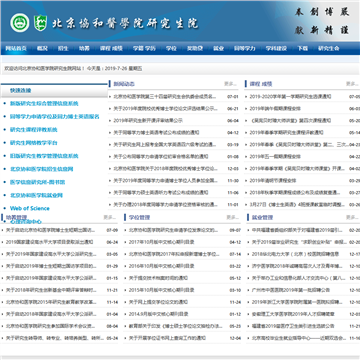
Task: Open news 关于同等学力博士英语考试公布成绩的通知
Action: pos(156,132)
